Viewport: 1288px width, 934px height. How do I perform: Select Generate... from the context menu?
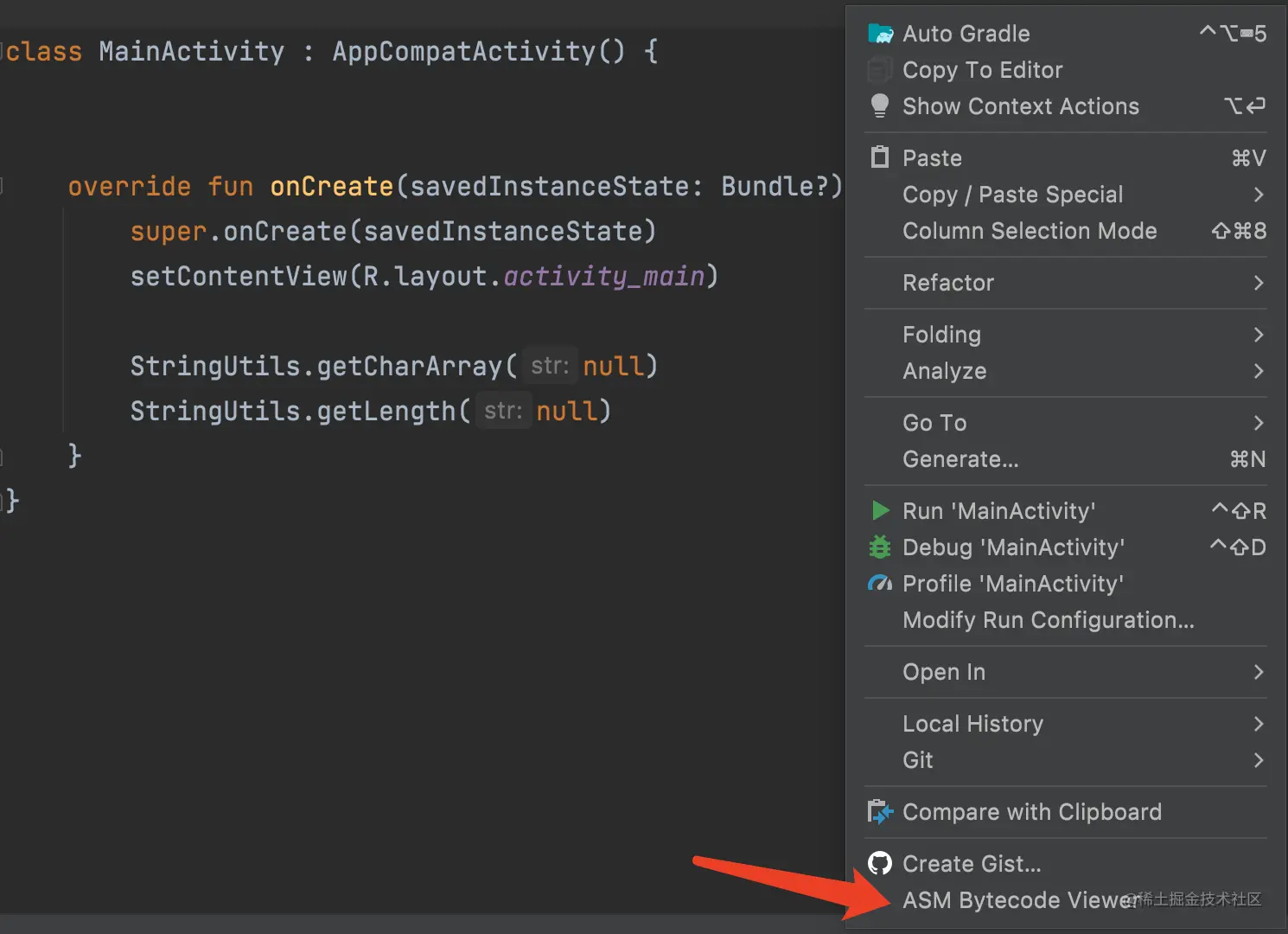pos(960,459)
